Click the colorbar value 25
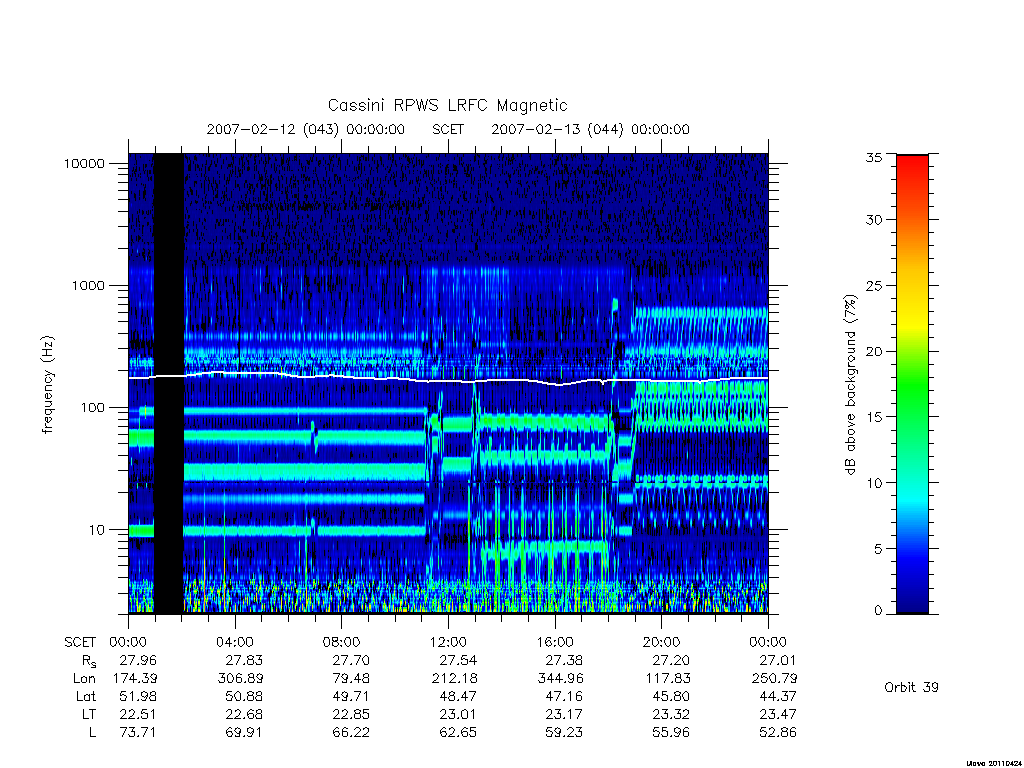The height and width of the screenshot is (768, 1024). [874, 286]
